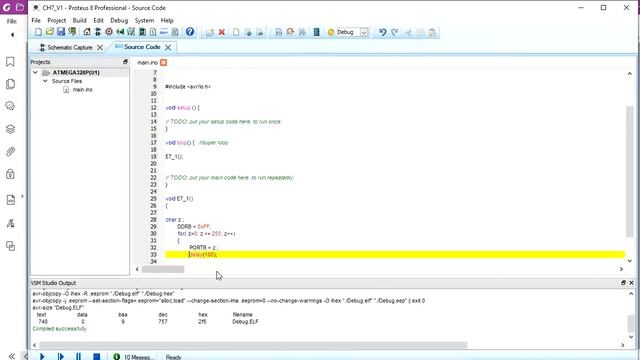Click code editor vertical scroll down arrow

tap(629, 261)
